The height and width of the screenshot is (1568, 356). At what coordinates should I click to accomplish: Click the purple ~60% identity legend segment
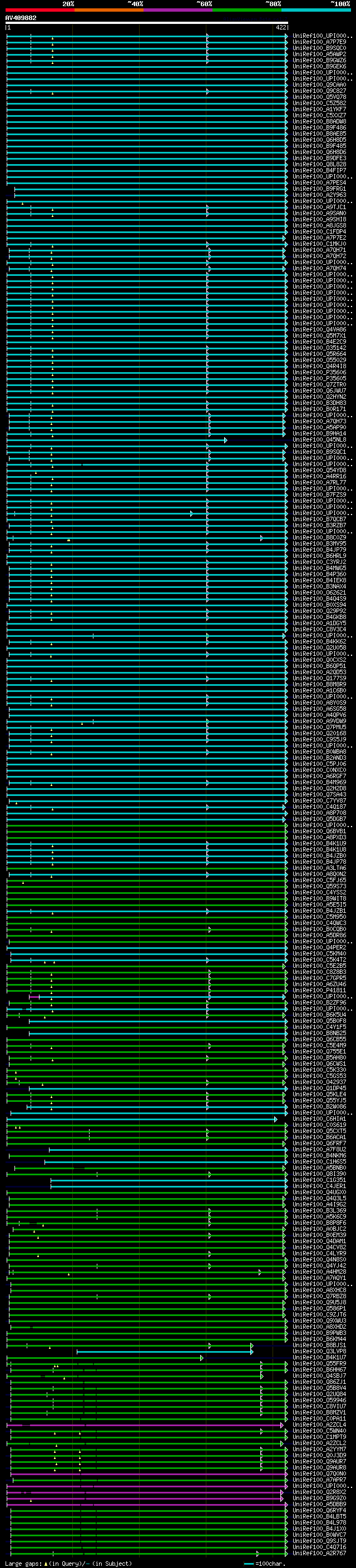coord(177,10)
